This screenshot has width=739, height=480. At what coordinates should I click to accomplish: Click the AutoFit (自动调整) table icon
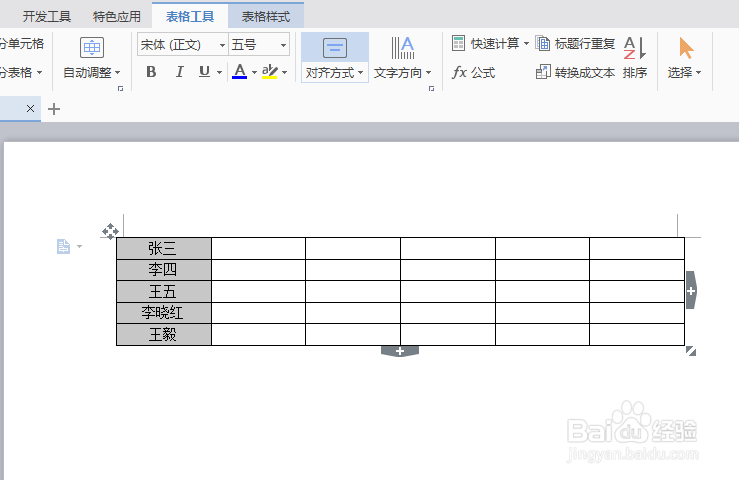[x=91, y=47]
